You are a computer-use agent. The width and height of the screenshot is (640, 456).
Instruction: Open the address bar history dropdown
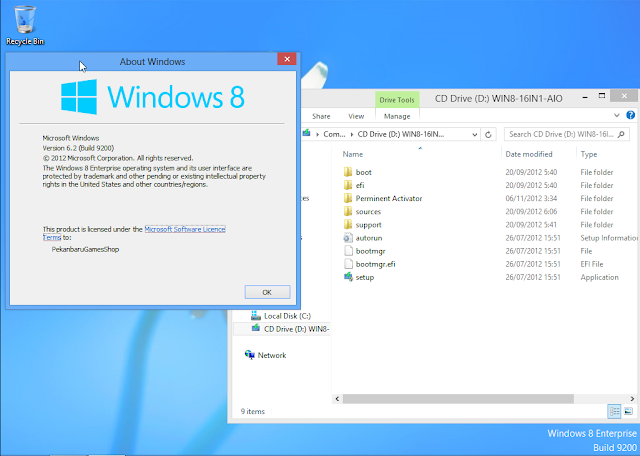(x=474, y=134)
